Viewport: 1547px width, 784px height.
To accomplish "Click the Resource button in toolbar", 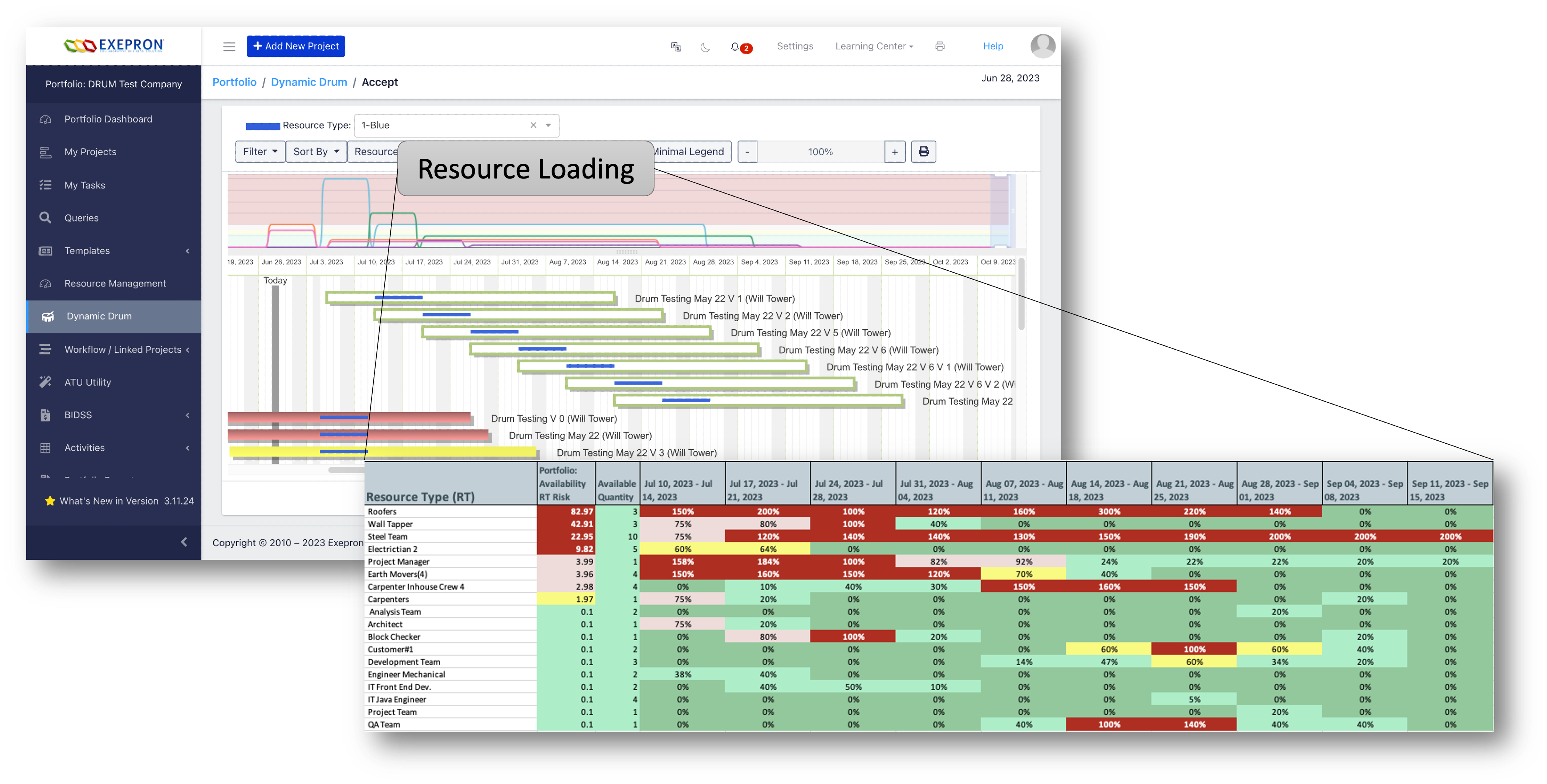I will [x=373, y=151].
